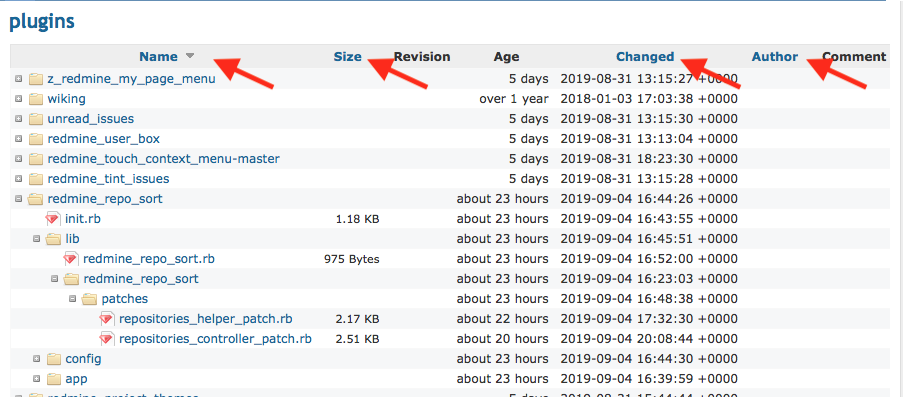Image resolution: width=903 pixels, height=397 pixels.
Task: Select the 975 Bytes size value
Action: [352, 259]
